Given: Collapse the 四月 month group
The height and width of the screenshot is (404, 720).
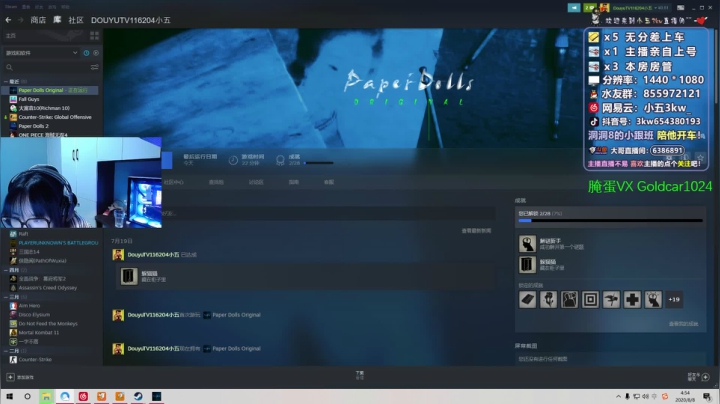Looking at the screenshot, I should tap(6, 270).
